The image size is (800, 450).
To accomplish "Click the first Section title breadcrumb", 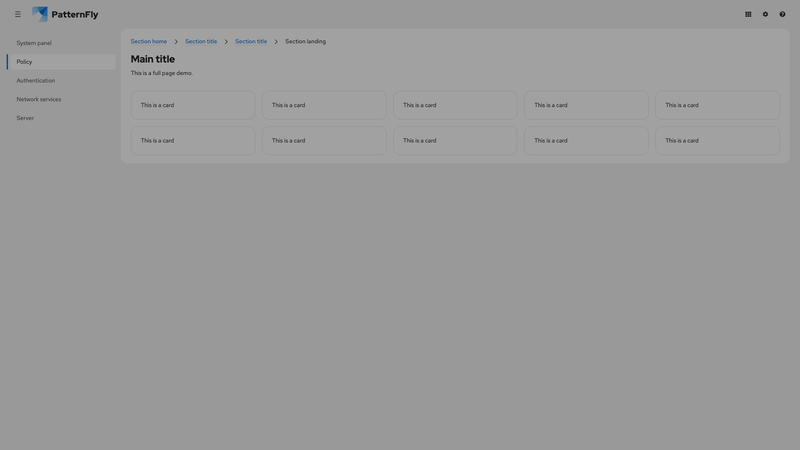I will [201, 41].
